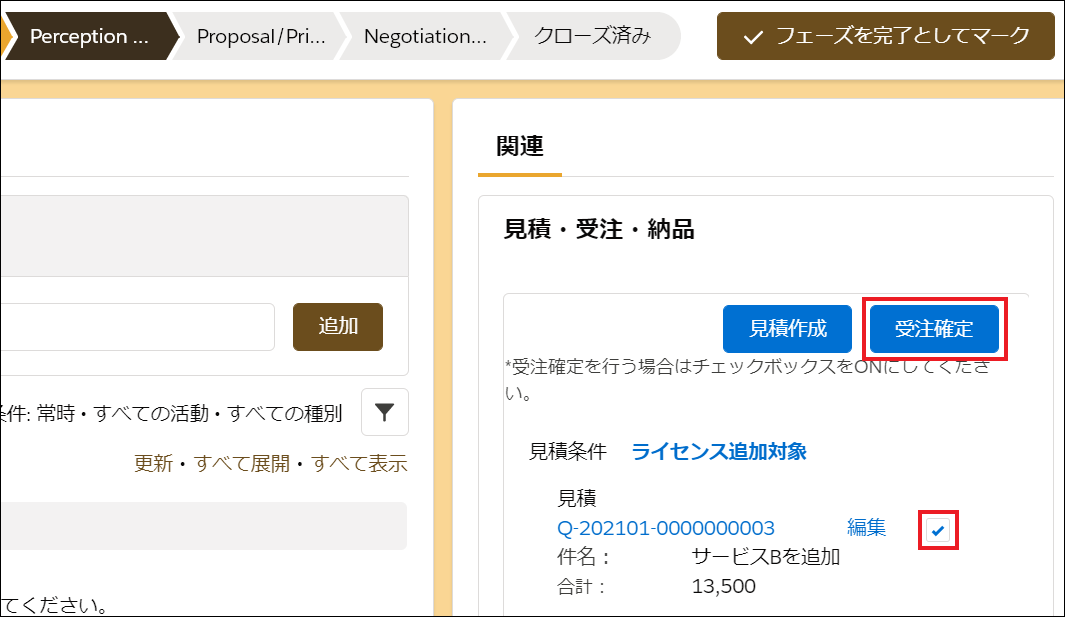This screenshot has height=617, width=1065.
Task: Open the activity filter funnel icon
Action: coord(384,412)
